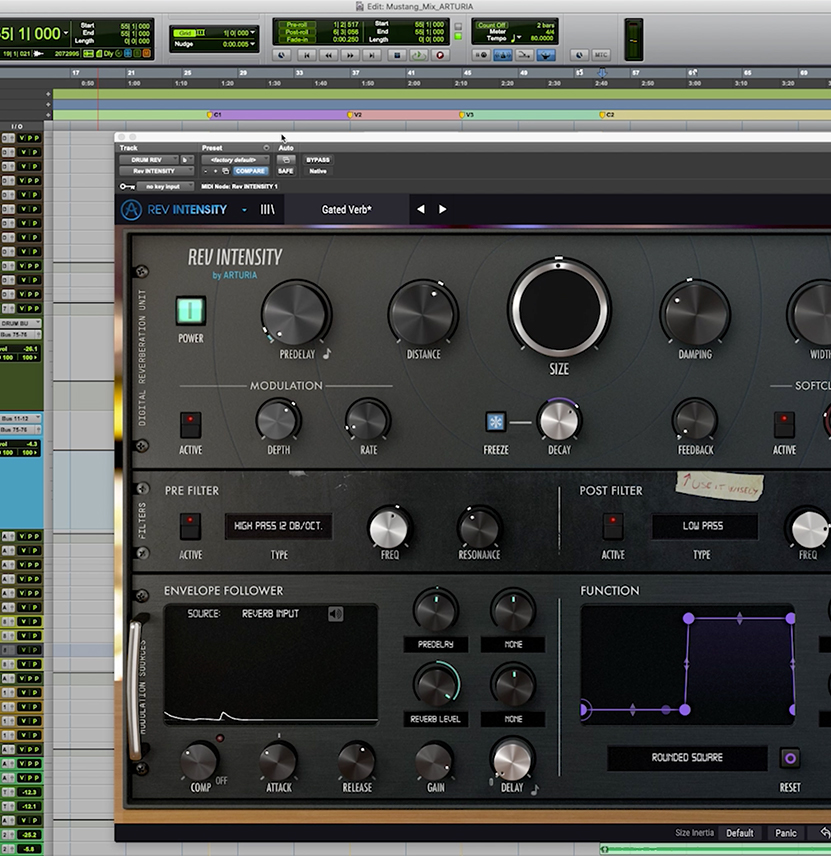Viewport: 831px width, 856px height.
Task: Go to previous preset arrow
Action: tap(420, 209)
